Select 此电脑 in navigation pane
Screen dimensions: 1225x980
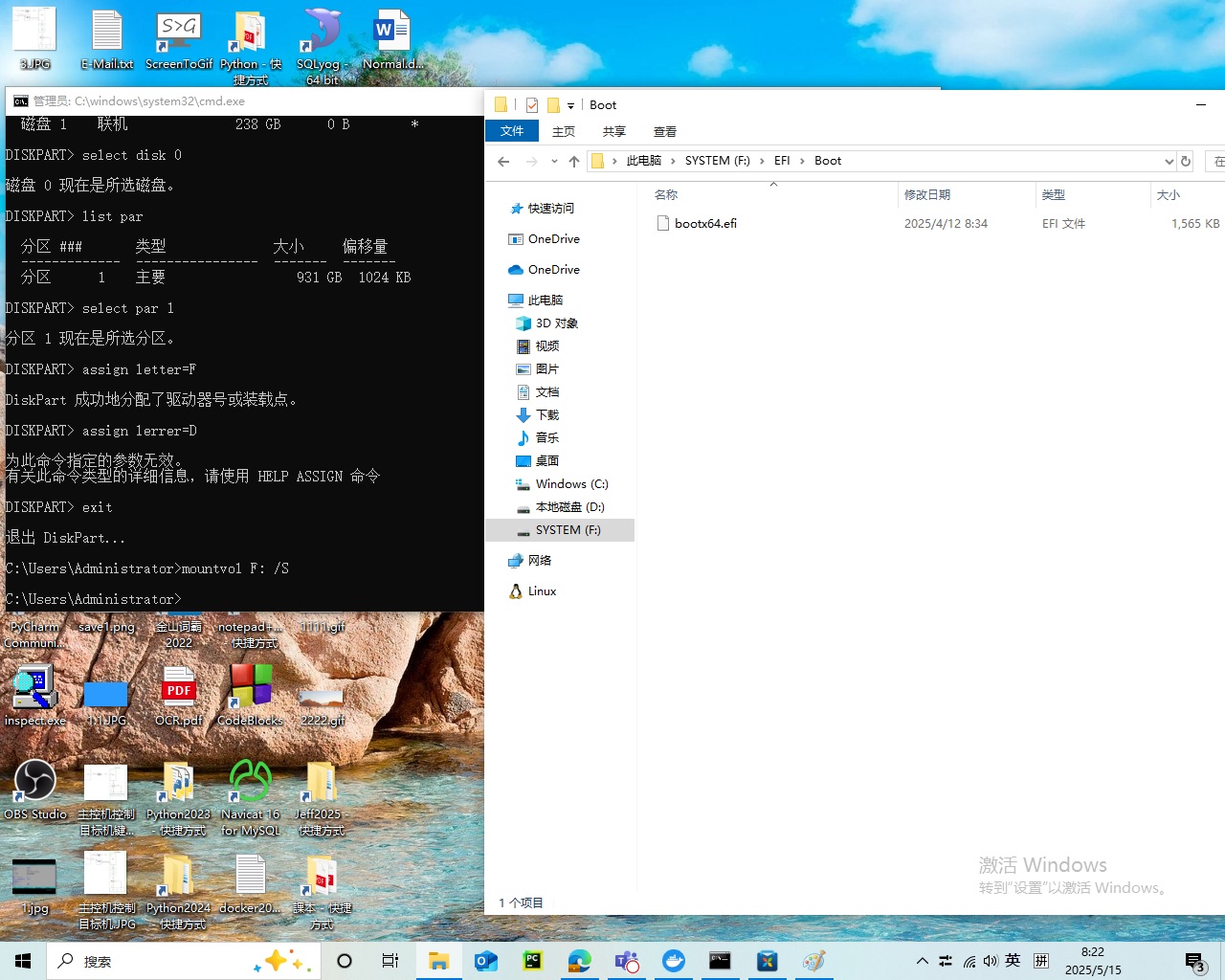tap(545, 300)
